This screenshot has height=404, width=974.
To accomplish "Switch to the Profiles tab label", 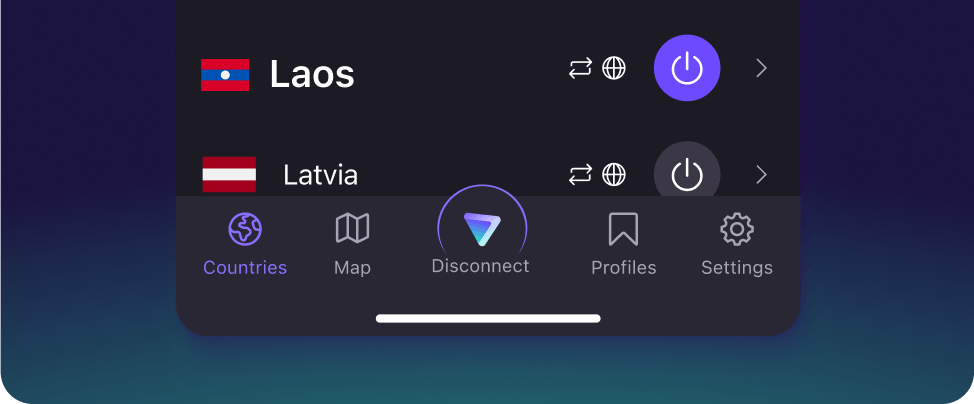I will 624,268.
